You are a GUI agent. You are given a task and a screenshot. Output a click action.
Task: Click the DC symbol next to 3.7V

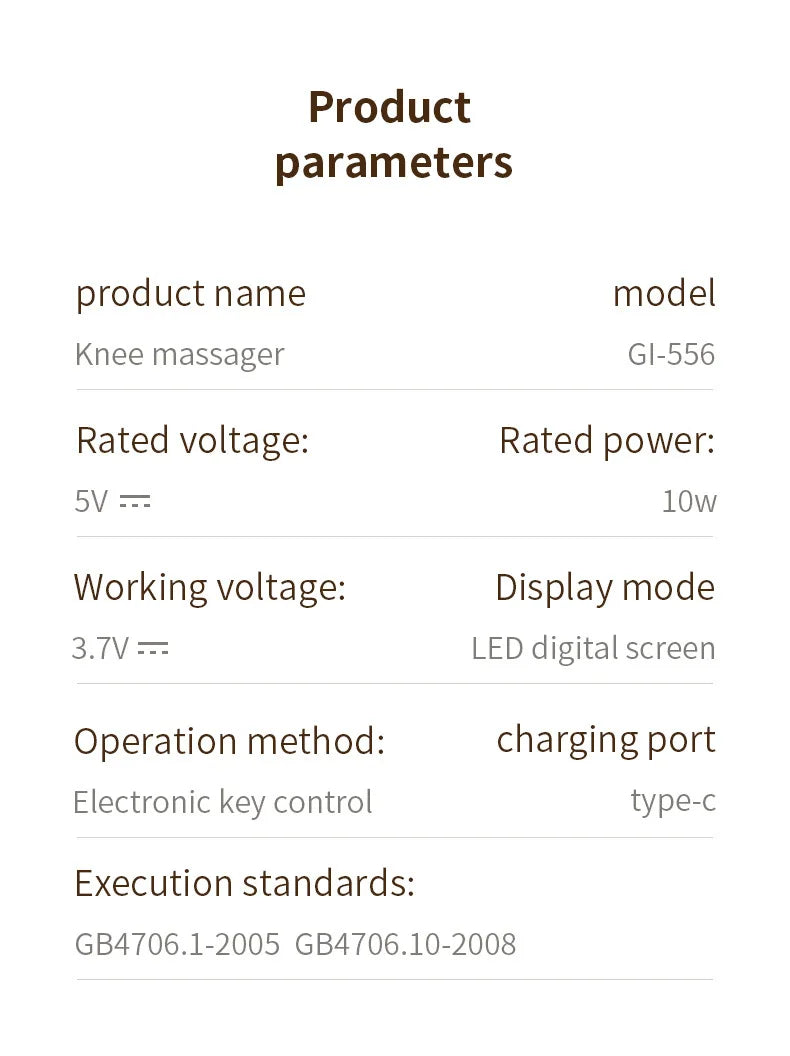153,648
